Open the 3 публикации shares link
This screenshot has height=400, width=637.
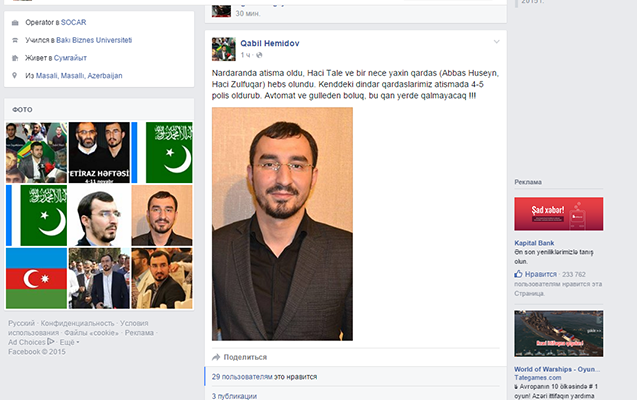pos(234,396)
